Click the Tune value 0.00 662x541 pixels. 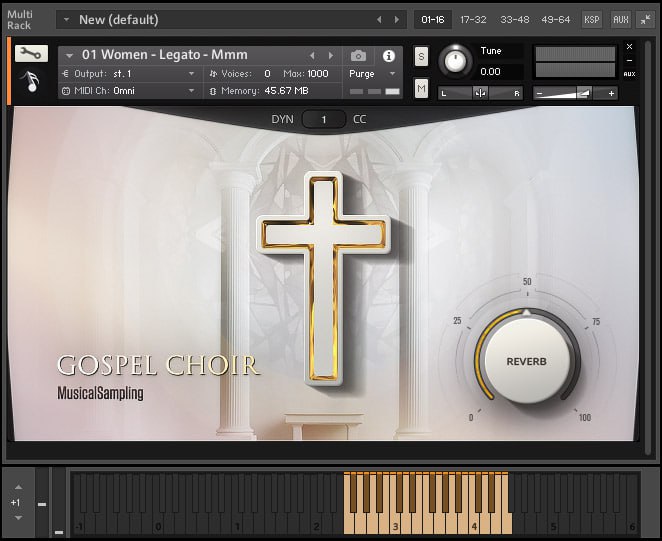pos(491,72)
